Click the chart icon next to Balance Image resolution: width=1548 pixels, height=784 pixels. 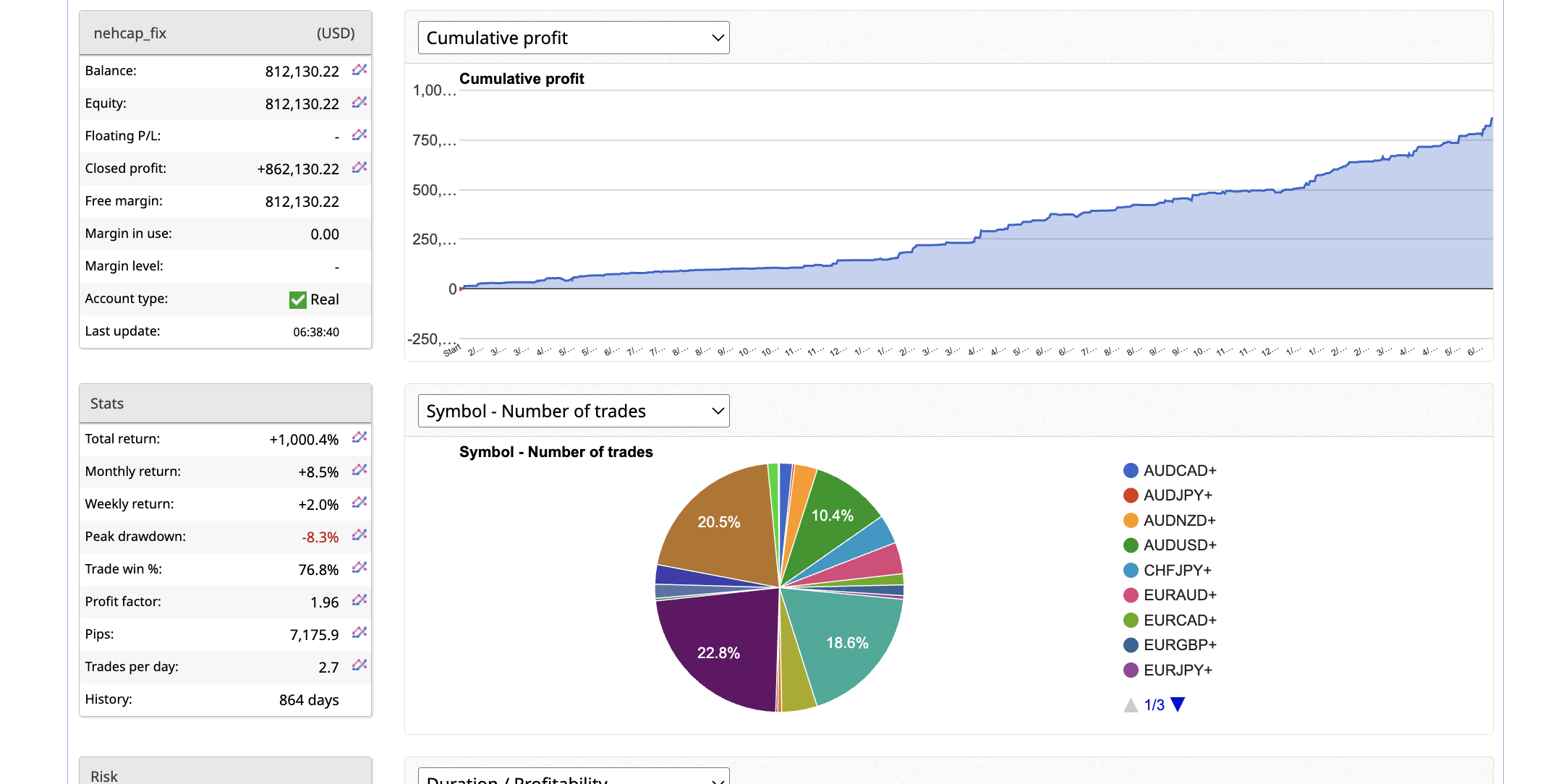click(x=360, y=70)
